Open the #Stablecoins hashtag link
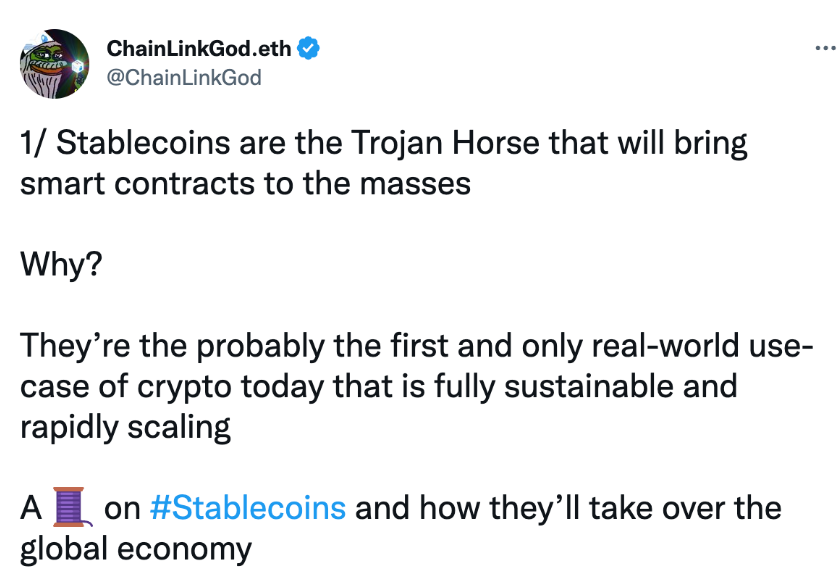This screenshot has height=574, width=839. pyautogui.click(x=248, y=507)
